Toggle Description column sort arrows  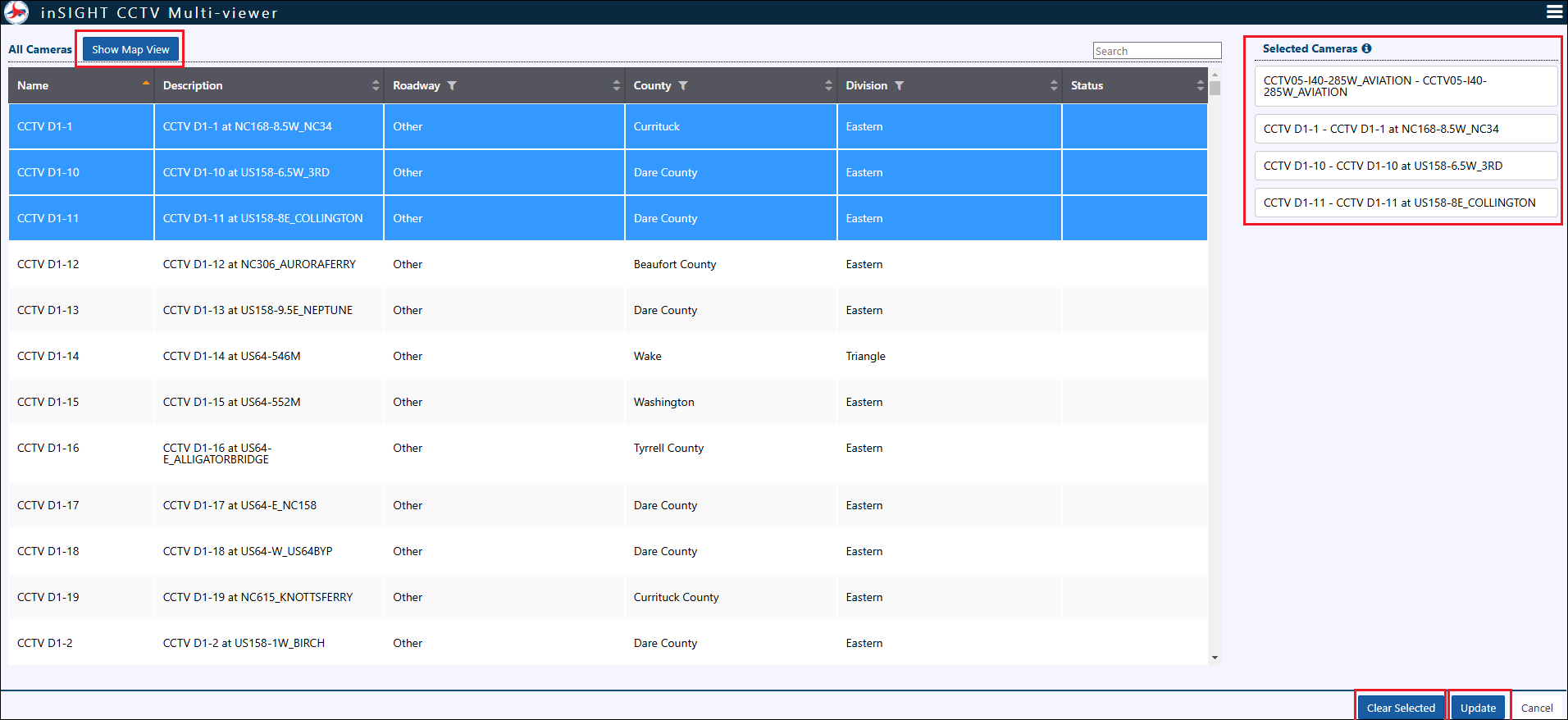point(376,85)
